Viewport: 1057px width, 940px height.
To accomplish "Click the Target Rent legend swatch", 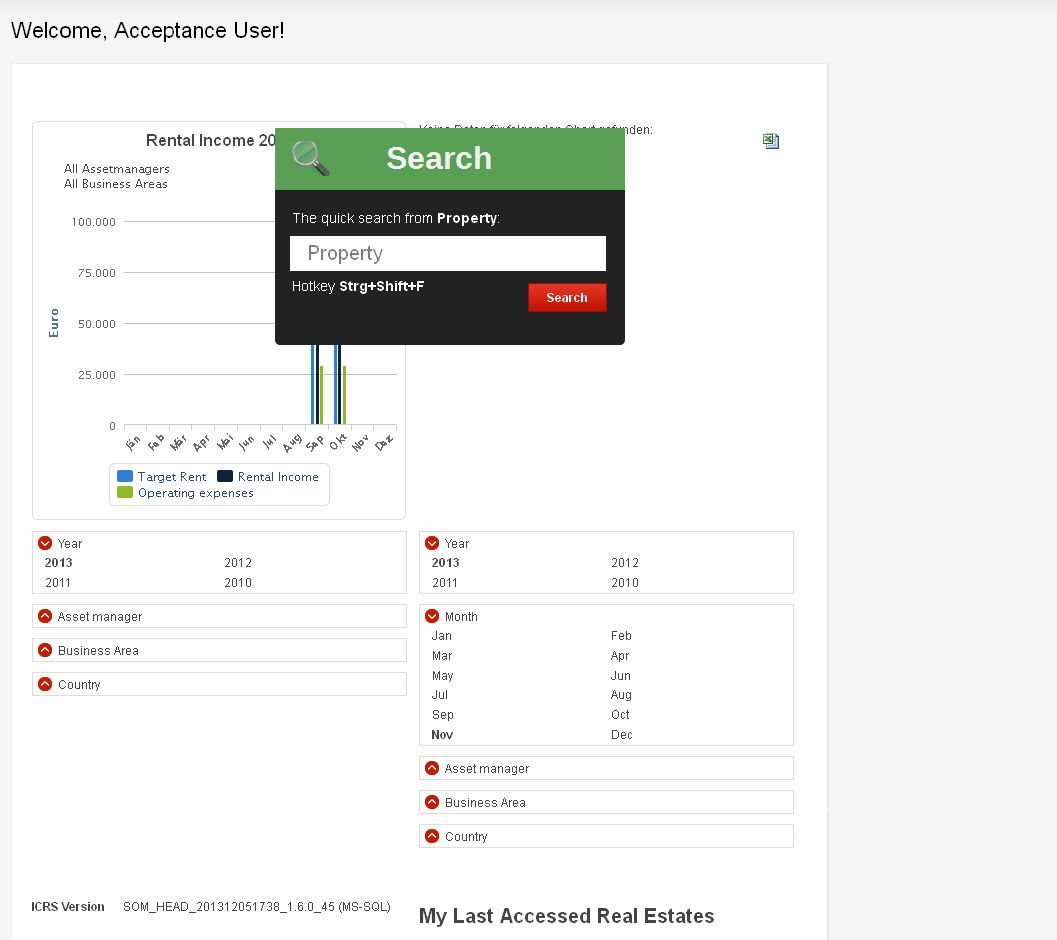I will (125, 477).
